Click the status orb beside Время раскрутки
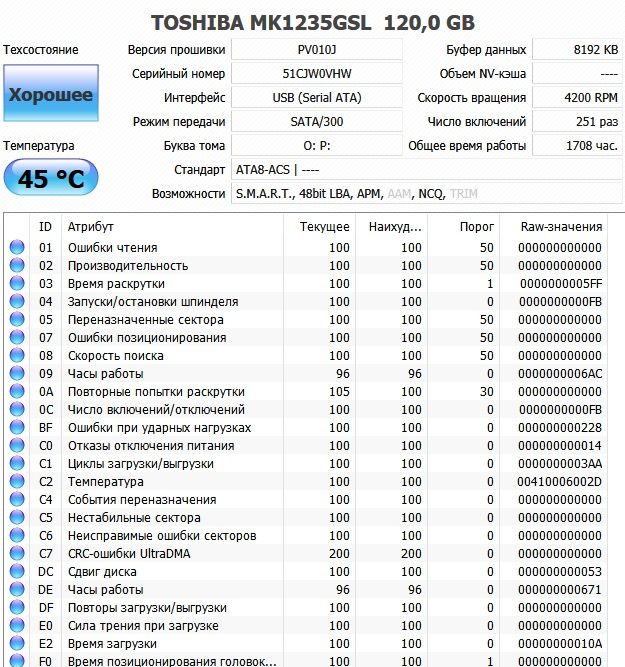 (17, 283)
